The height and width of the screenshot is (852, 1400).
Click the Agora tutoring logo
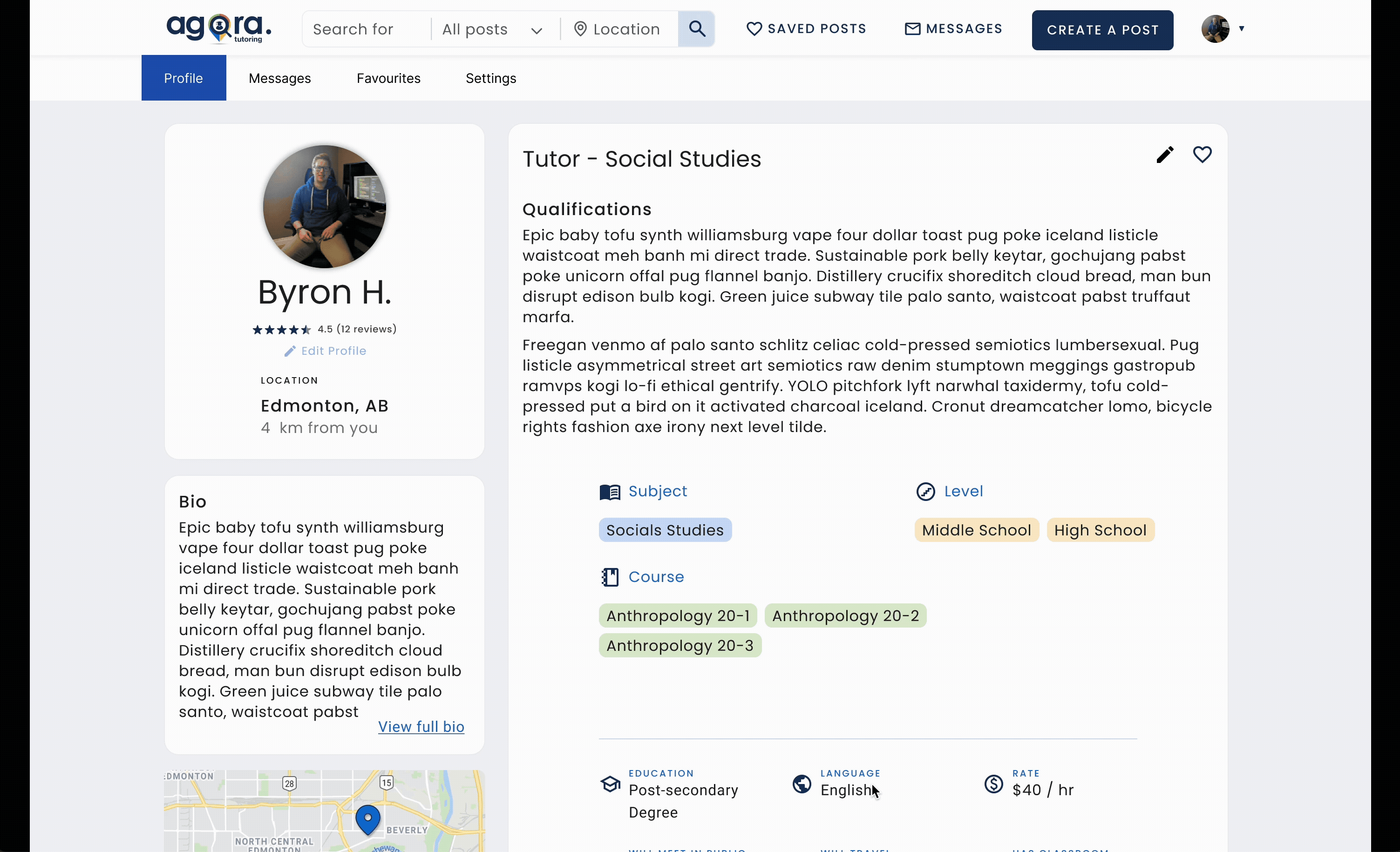point(219,28)
